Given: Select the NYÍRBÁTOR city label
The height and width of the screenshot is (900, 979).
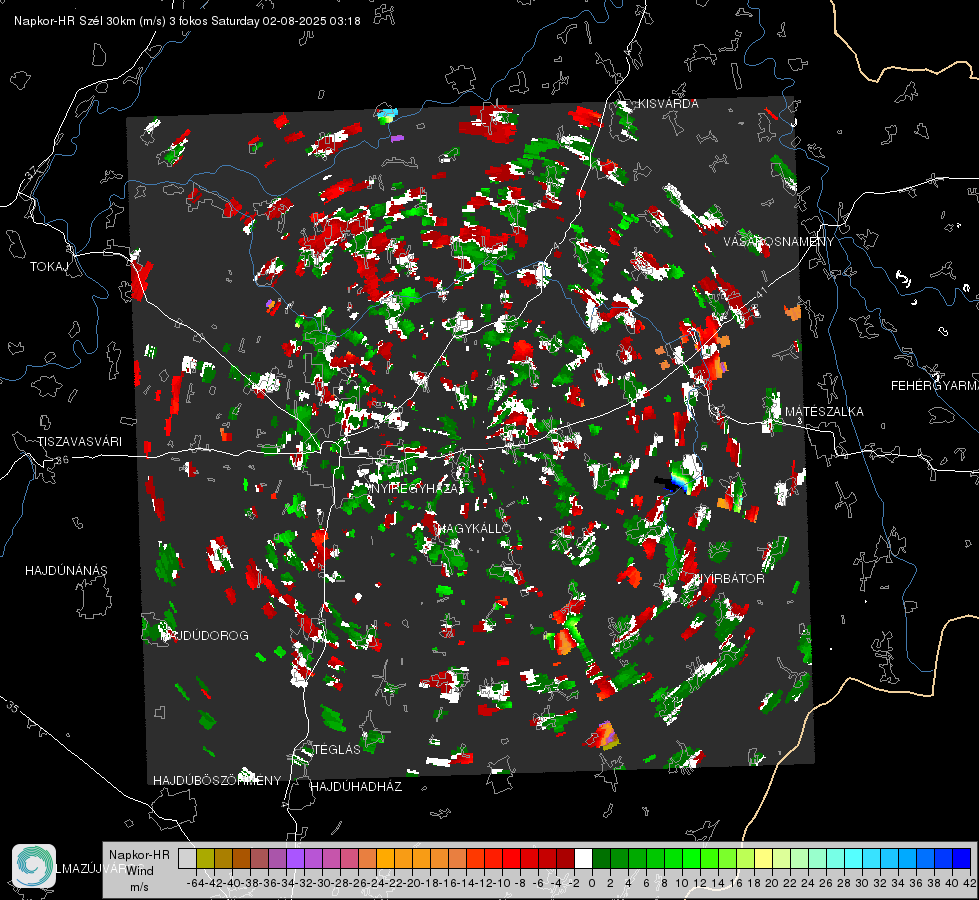Looking at the screenshot, I should click(730, 578).
